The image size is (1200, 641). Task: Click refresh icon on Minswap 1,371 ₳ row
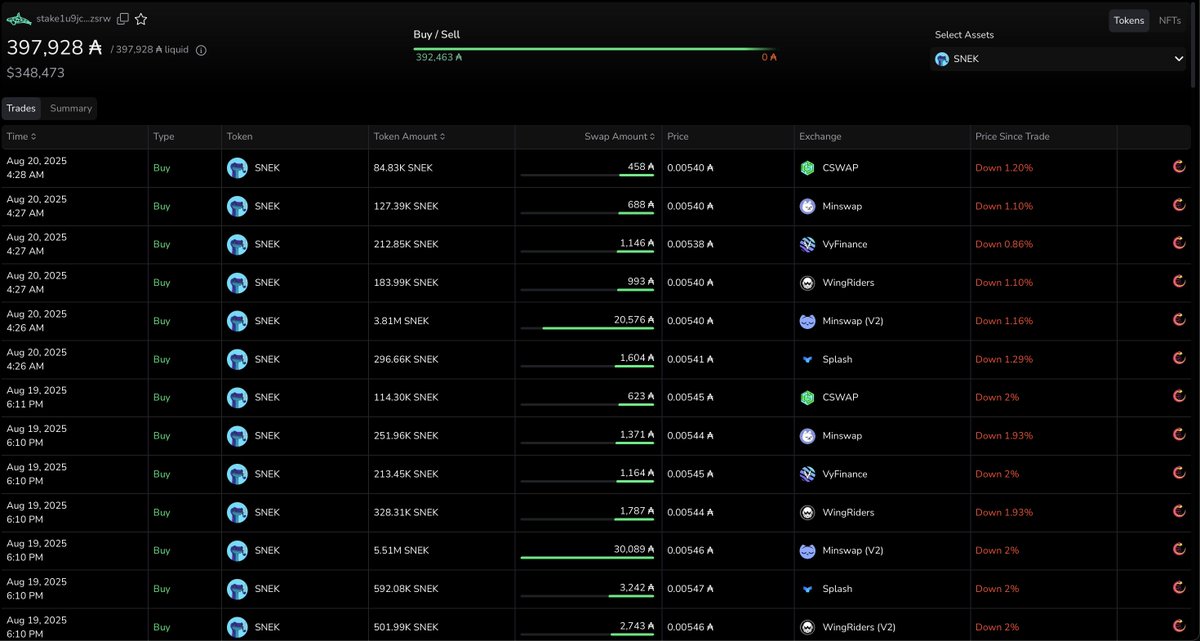tap(1179, 436)
